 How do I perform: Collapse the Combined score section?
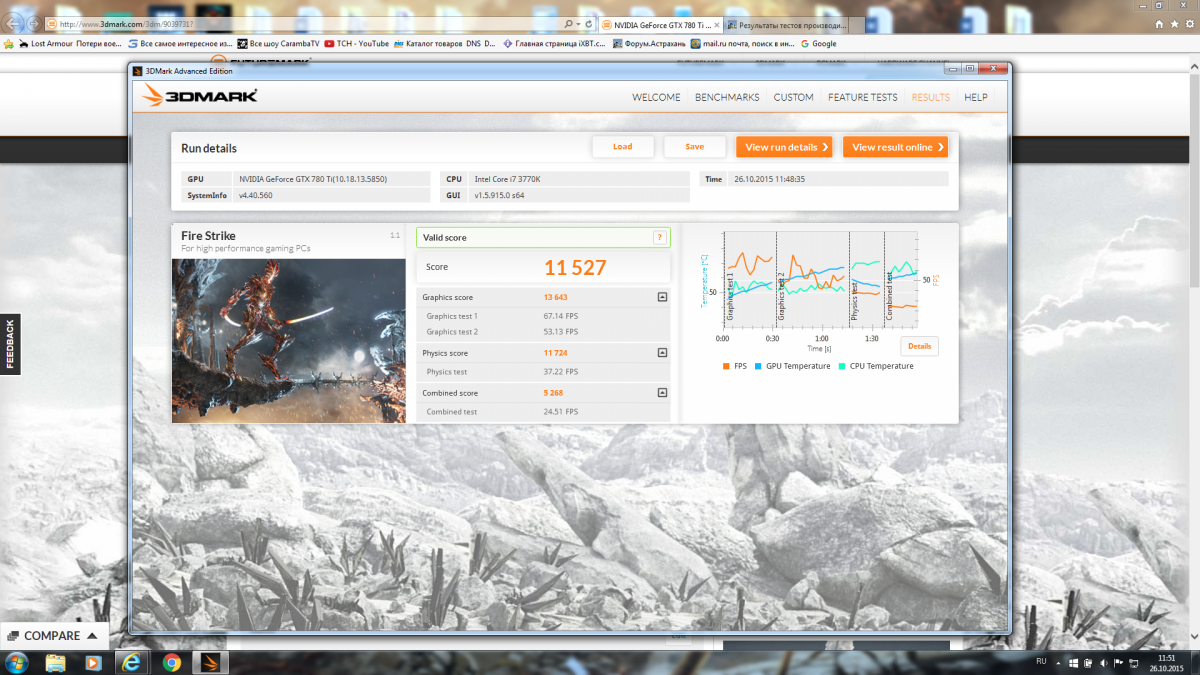662,393
